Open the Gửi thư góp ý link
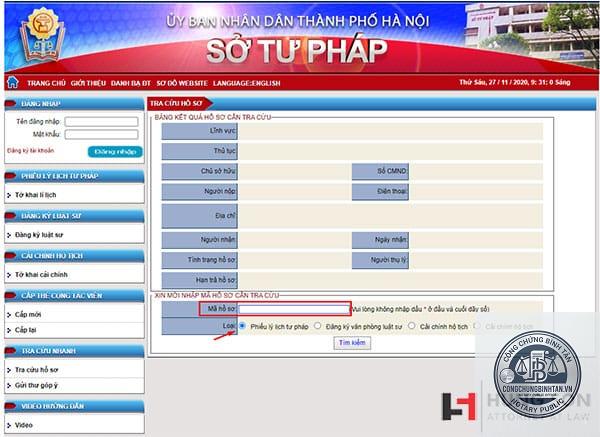600x437 pixels. pos(36,385)
